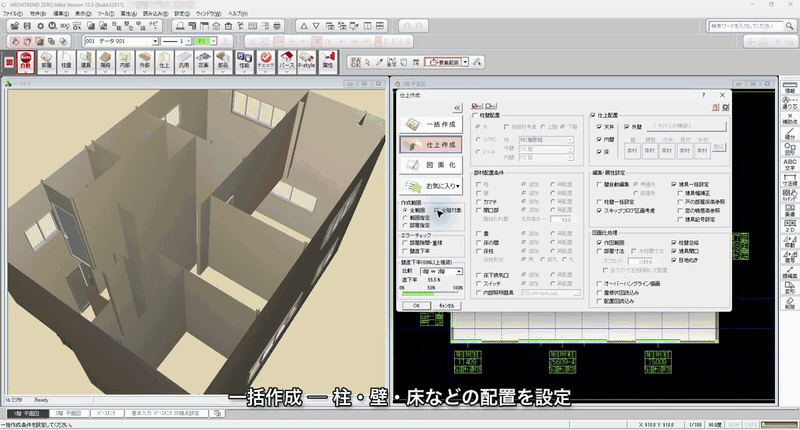Screen dimensions: 800x430
Task: Click the green 直下率 progress bar
Action: click(x=418, y=294)
